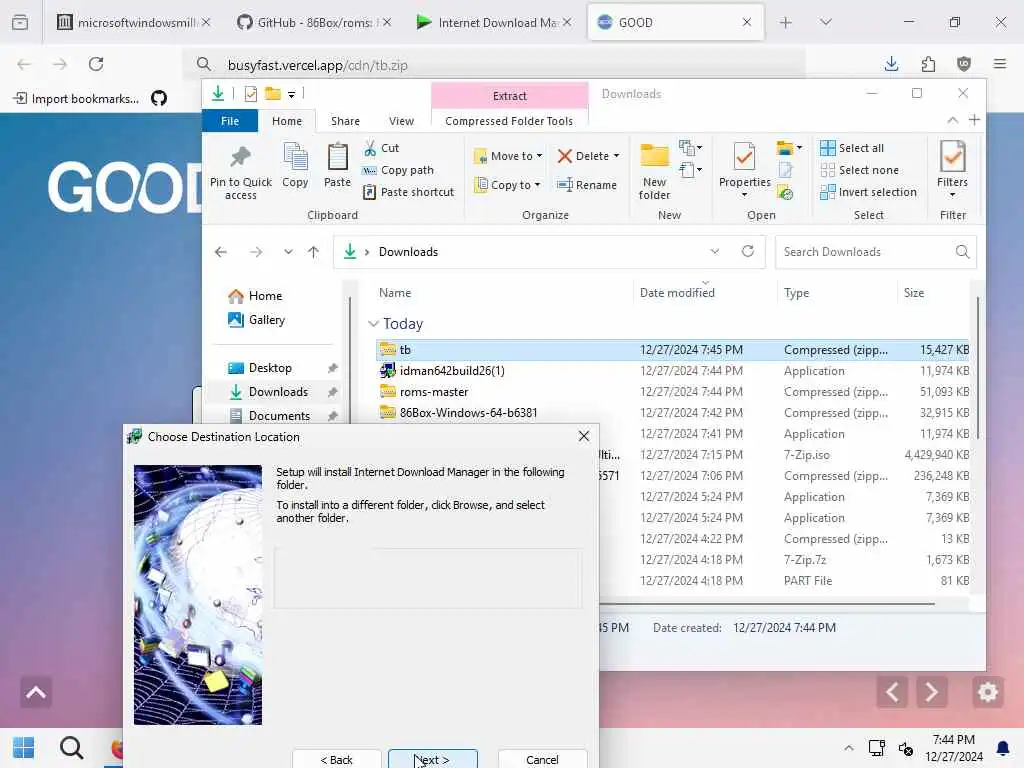
Task: Create a New folder
Action: (654, 171)
